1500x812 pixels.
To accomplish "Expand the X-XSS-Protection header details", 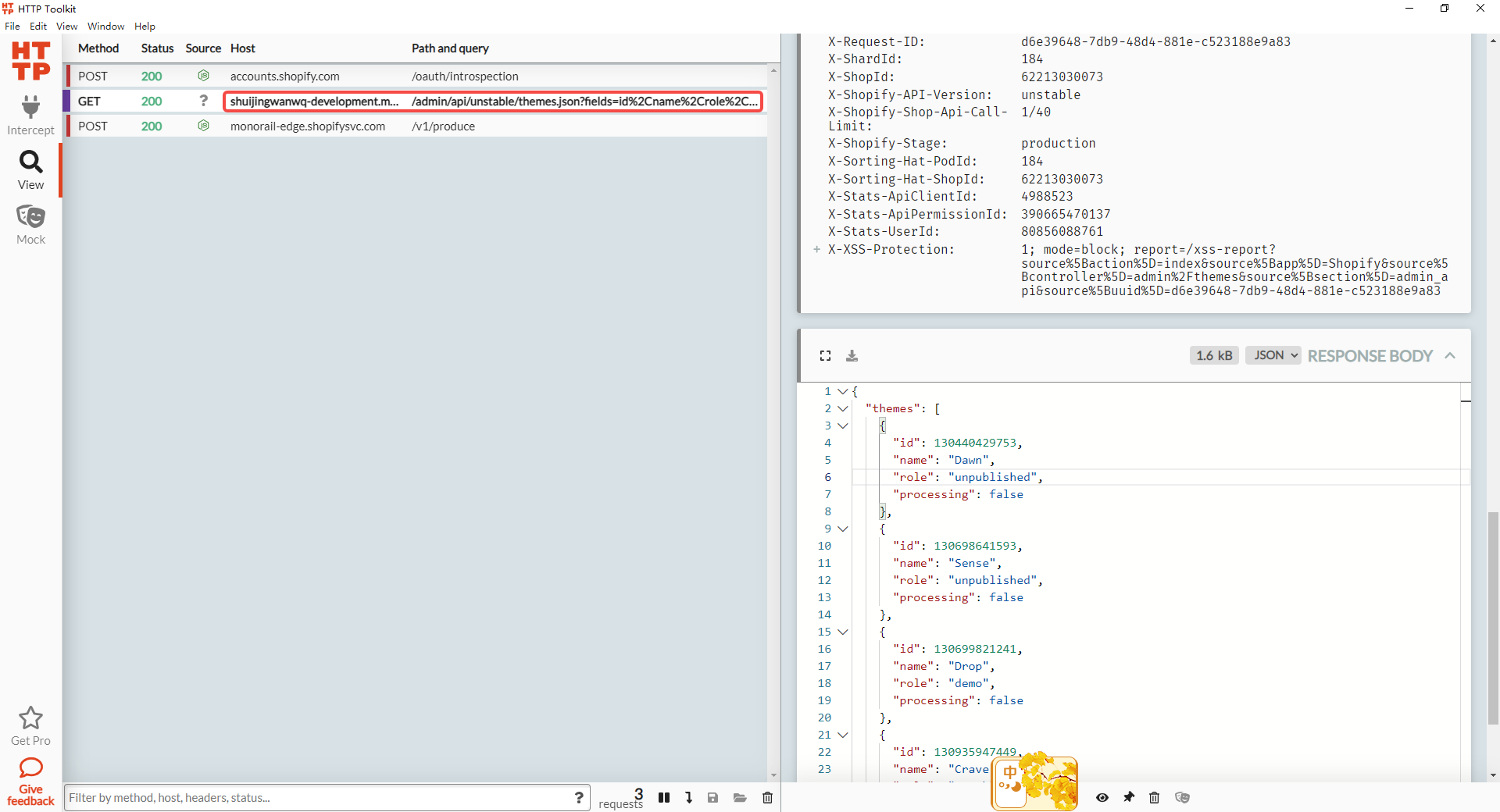I will pyautogui.click(x=816, y=250).
